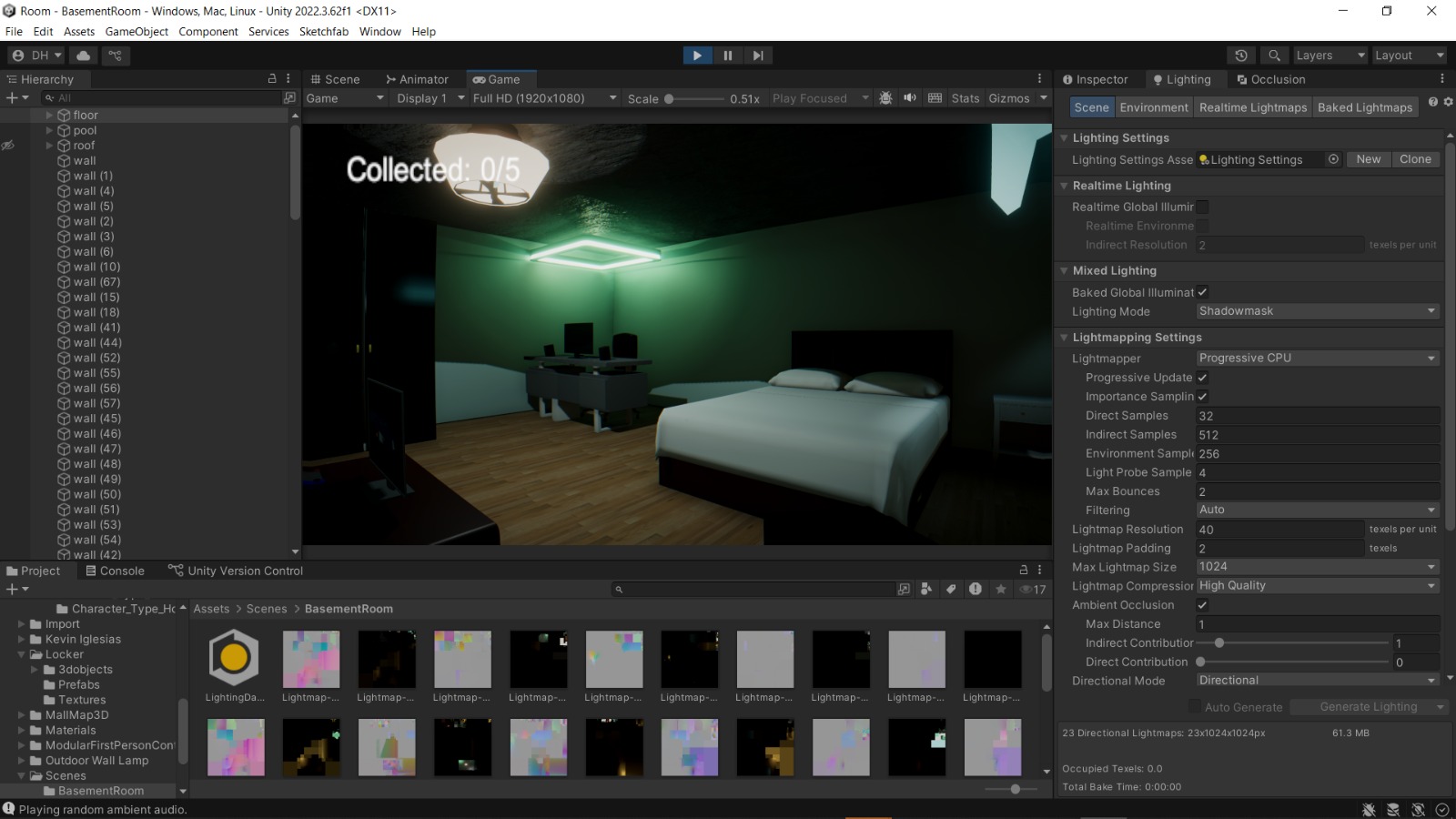Click New to create a Lighting Settings asset
The width and height of the screenshot is (1456, 819).
[1368, 158]
